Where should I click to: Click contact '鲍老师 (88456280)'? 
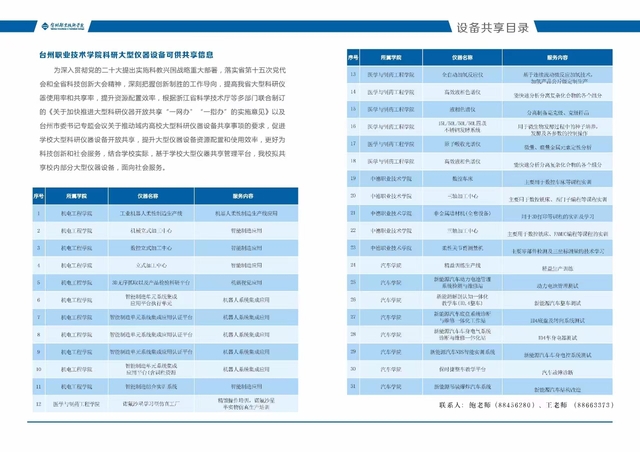pyautogui.click(x=502, y=405)
